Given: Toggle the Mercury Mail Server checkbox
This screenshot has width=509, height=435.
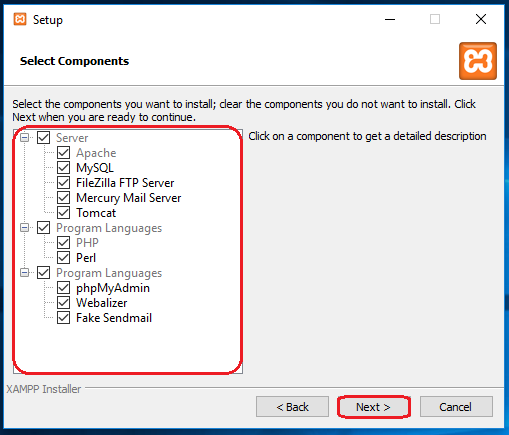Looking at the screenshot, I should coord(63,198).
